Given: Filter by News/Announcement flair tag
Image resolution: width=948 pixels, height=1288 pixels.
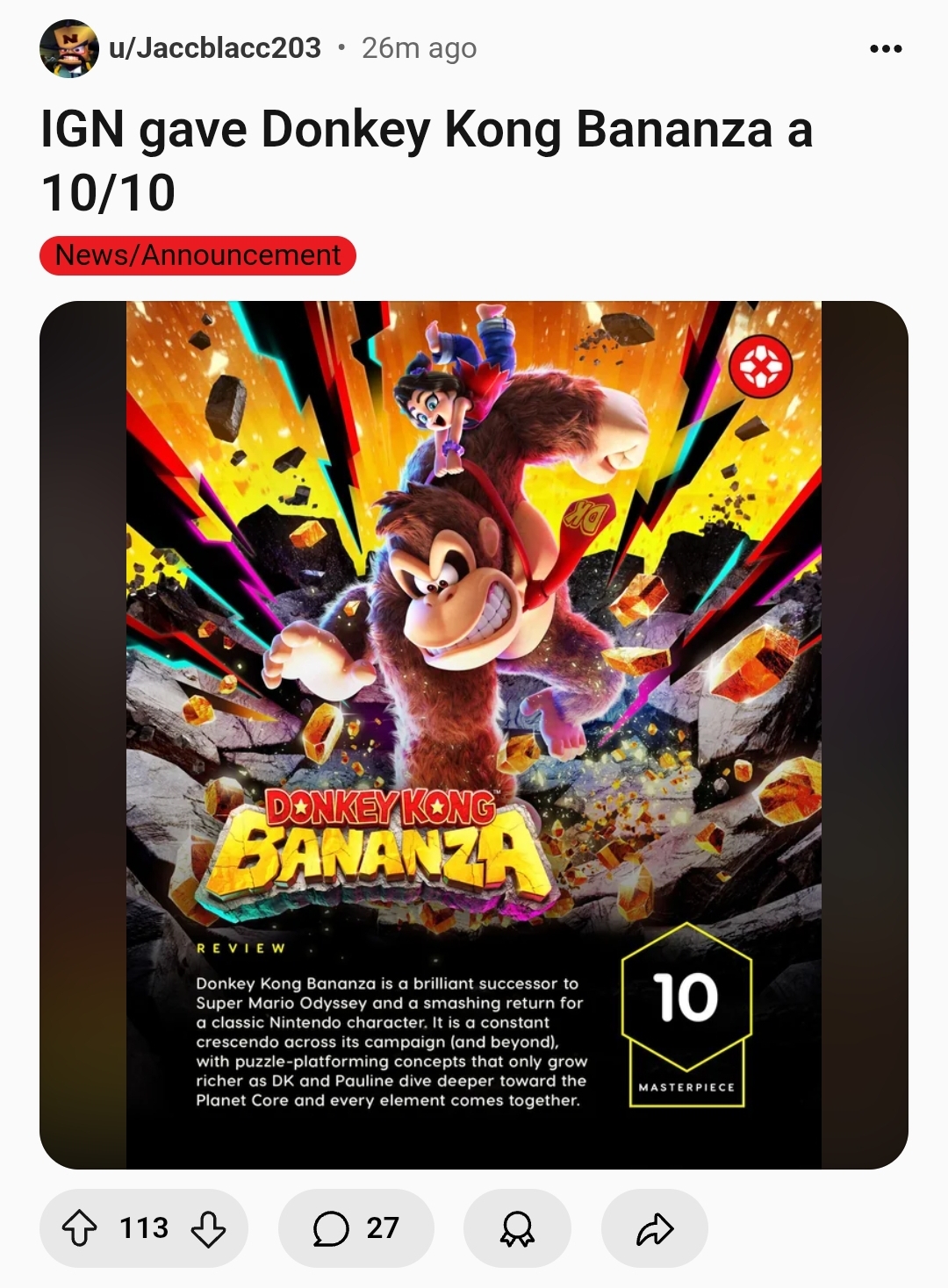Looking at the screenshot, I should point(197,255).
